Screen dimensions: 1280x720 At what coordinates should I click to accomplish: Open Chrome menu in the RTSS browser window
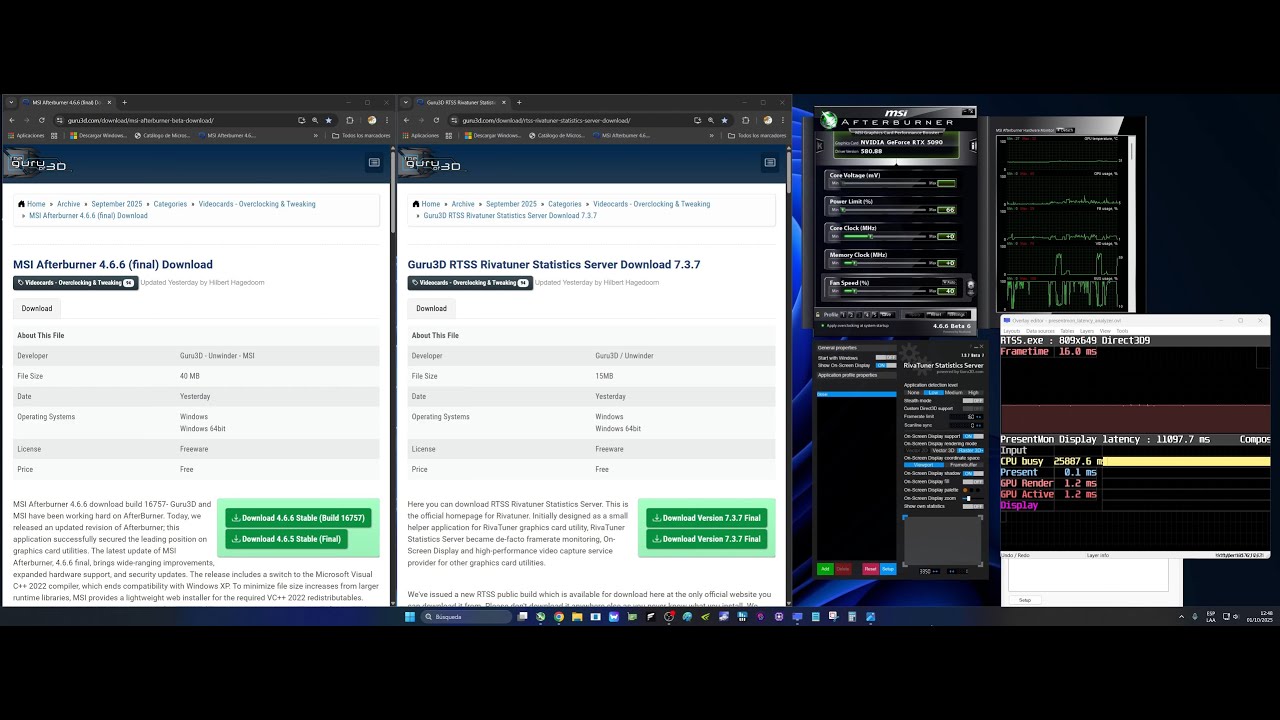tap(782, 120)
